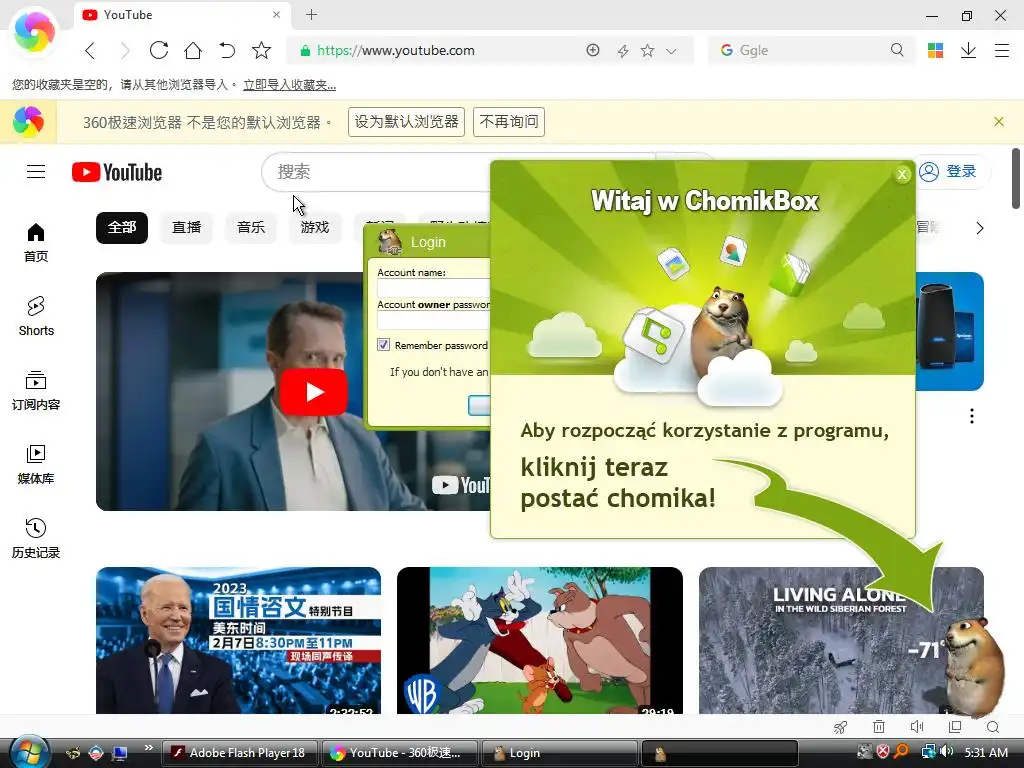Dismiss the default browser notification bar

(999, 121)
